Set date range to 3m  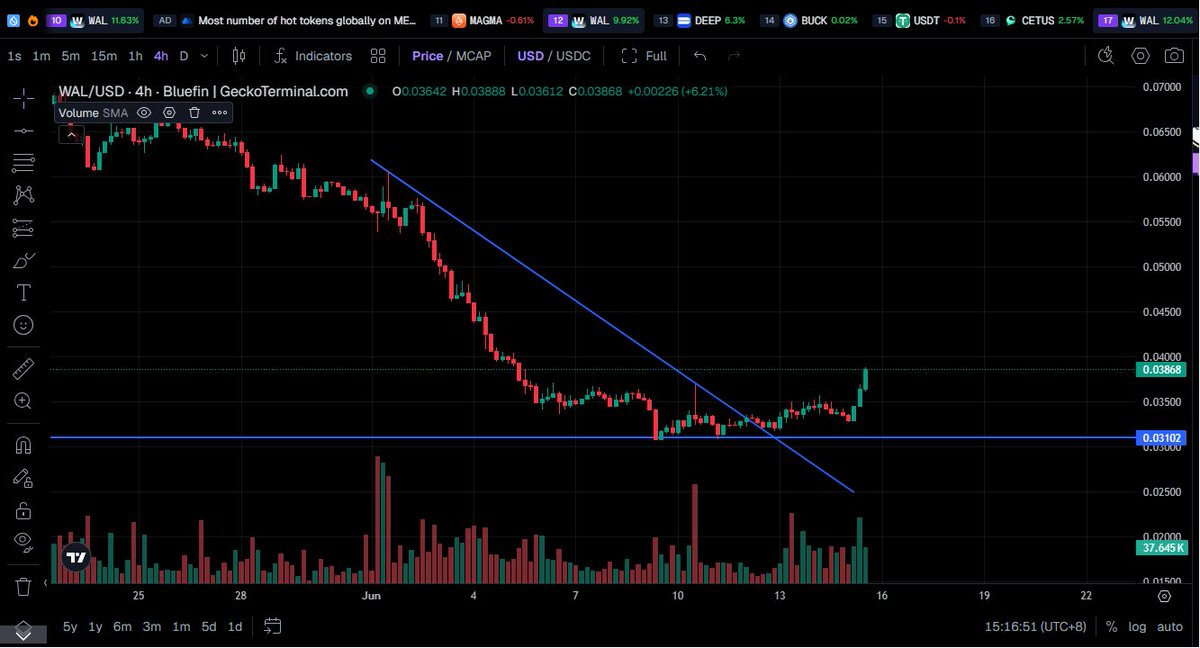152,626
